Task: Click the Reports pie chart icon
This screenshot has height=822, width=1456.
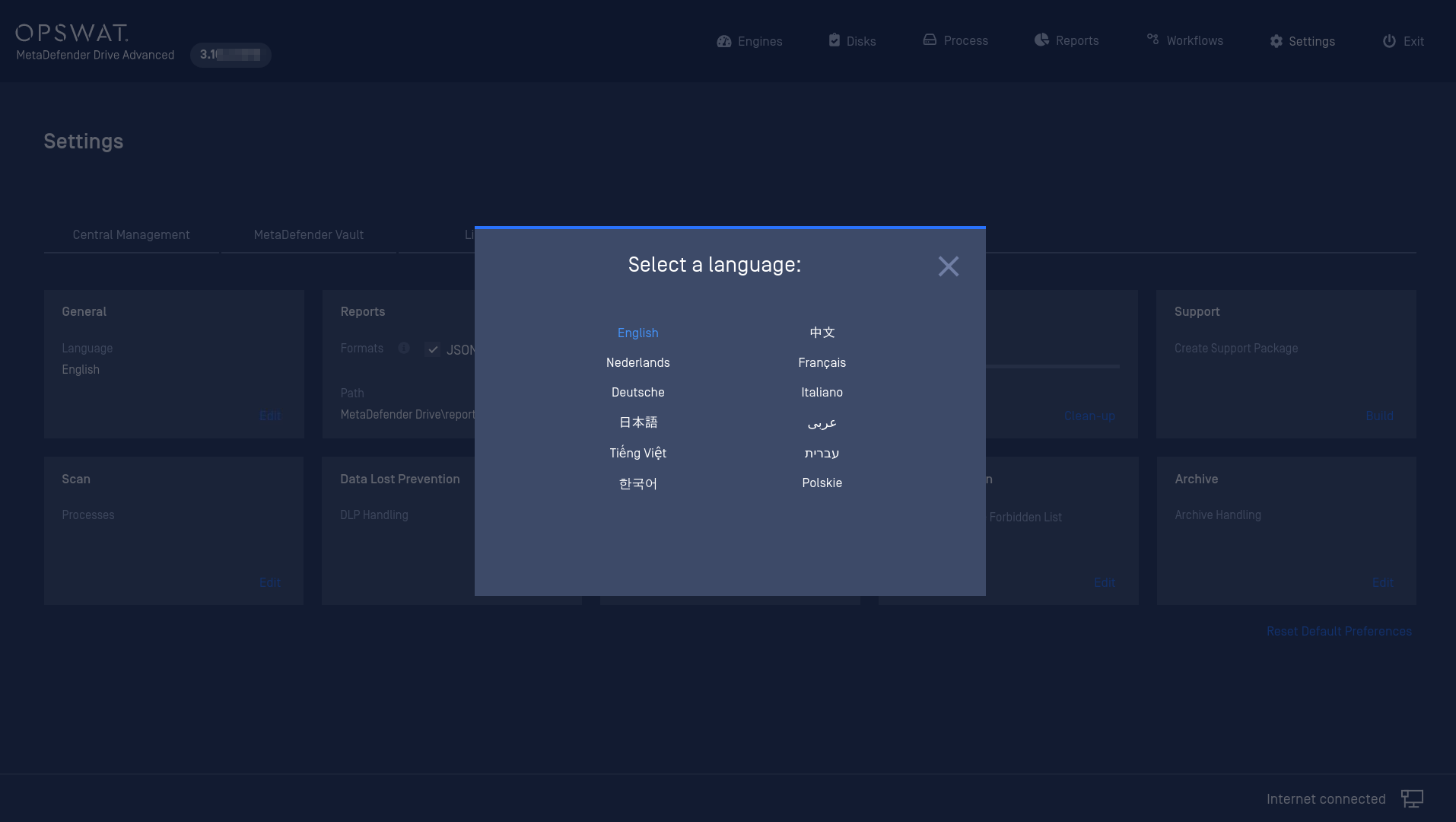Action: [x=1041, y=40]
